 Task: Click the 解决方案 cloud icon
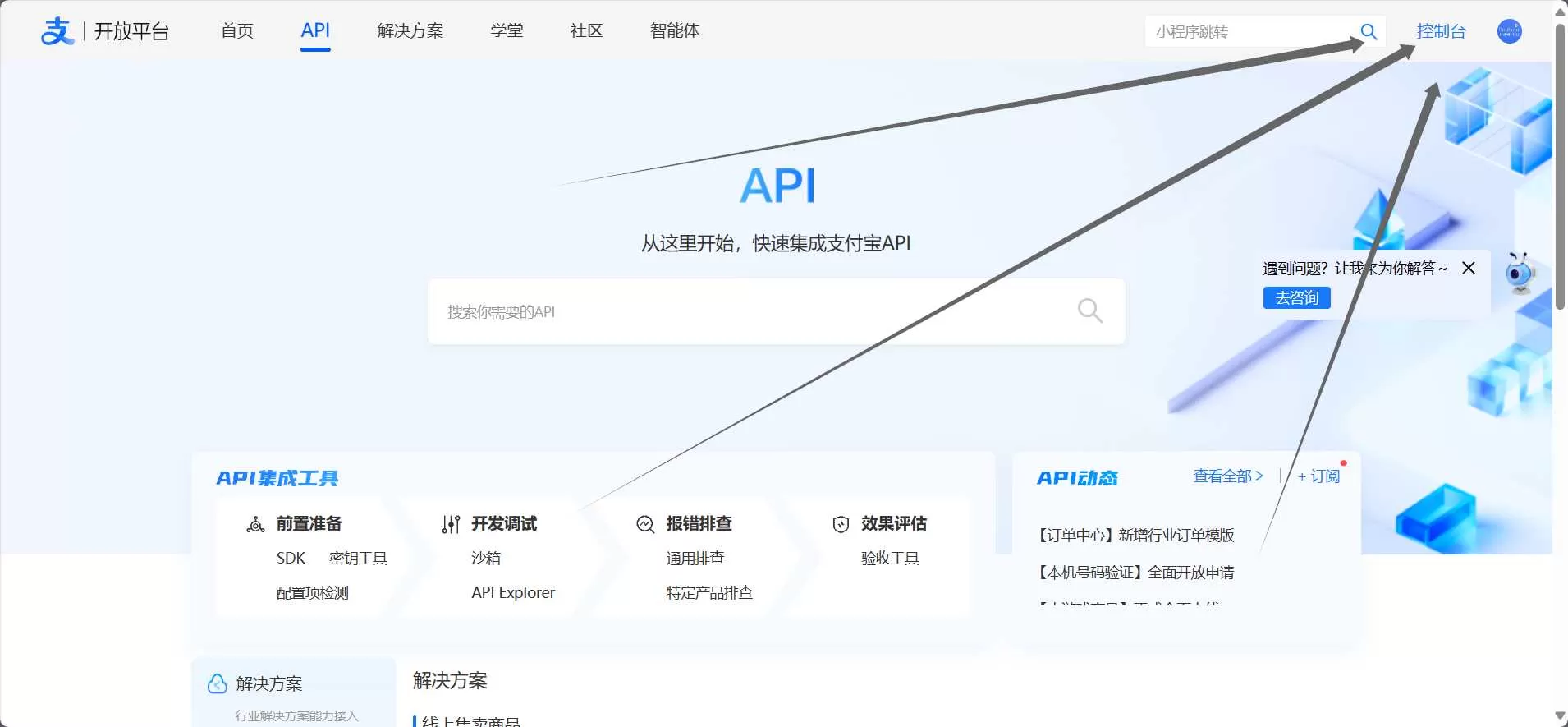pyautogui.click(x=217, y=683)
